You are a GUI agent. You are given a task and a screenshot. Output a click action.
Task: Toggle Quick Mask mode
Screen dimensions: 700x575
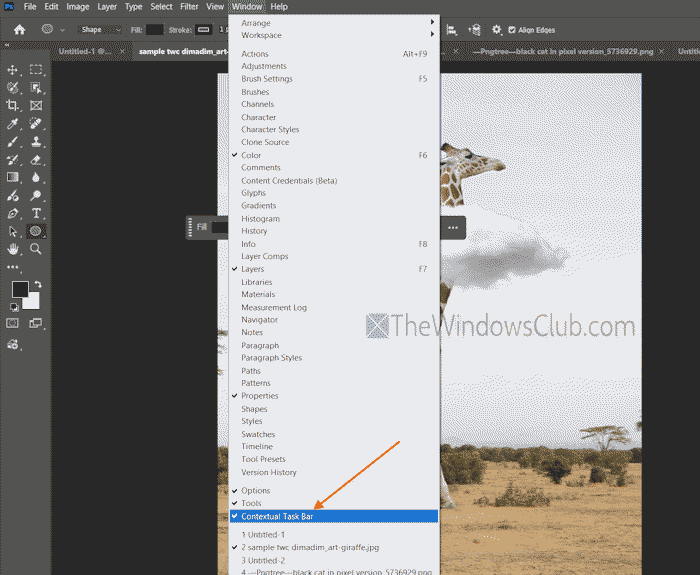[12, 323]
